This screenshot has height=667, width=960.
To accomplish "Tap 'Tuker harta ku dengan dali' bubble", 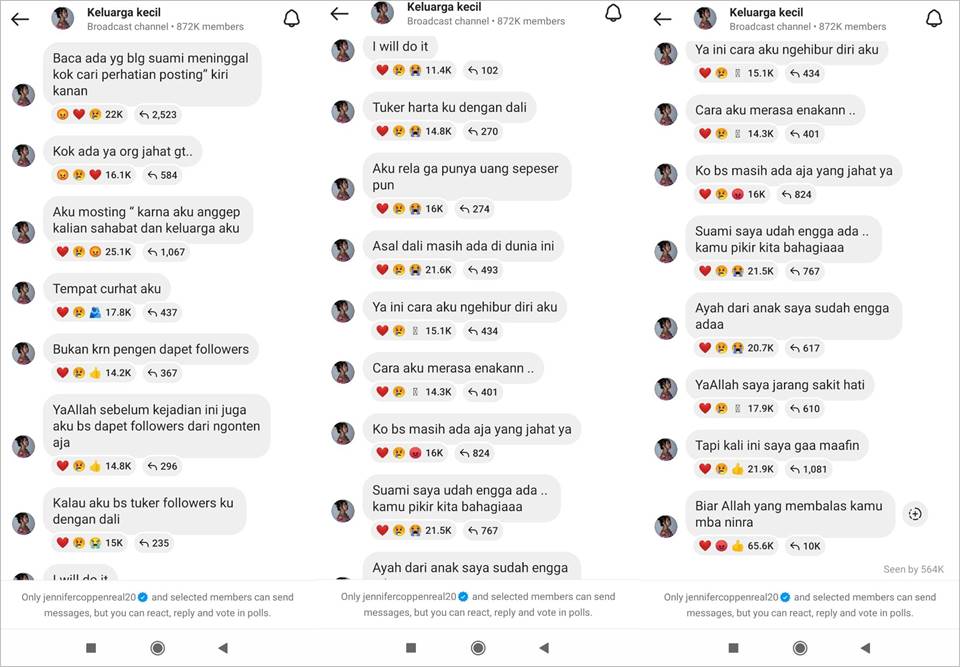I will (449, 107).
